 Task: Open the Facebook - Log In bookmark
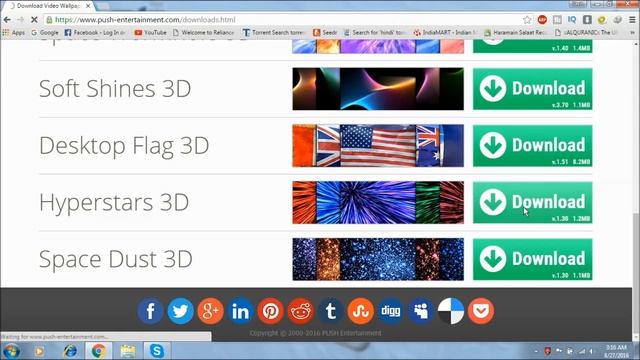[96, 32]
